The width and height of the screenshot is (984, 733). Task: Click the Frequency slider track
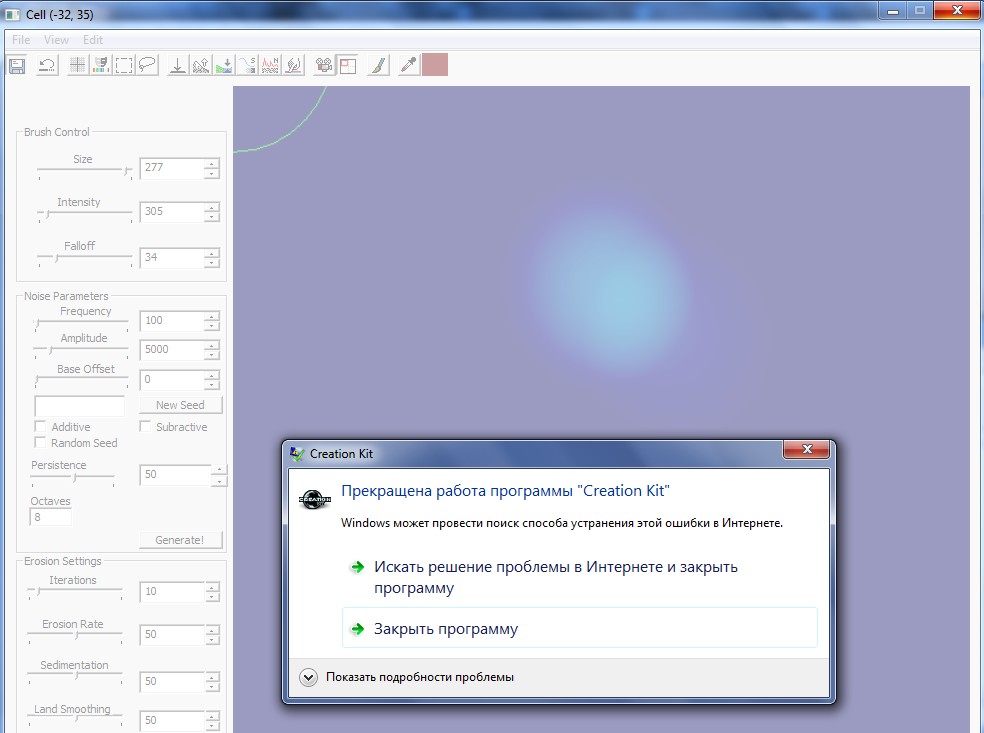[82, 324]
